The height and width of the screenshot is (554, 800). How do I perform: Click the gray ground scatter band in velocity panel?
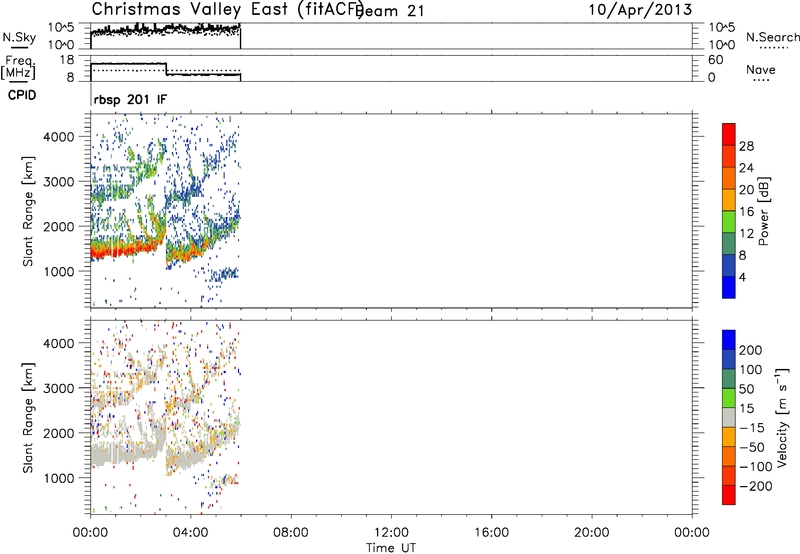[x=128, y=453]
